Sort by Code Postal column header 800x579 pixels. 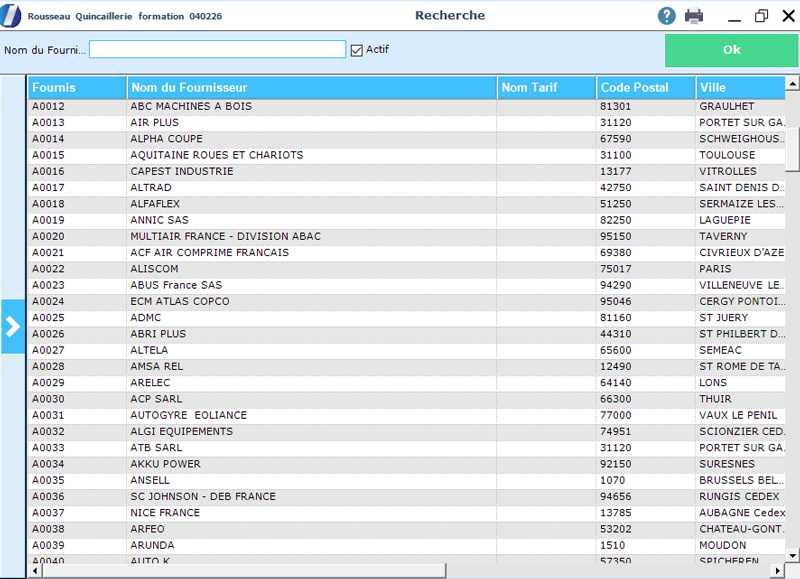pos(645,87)
